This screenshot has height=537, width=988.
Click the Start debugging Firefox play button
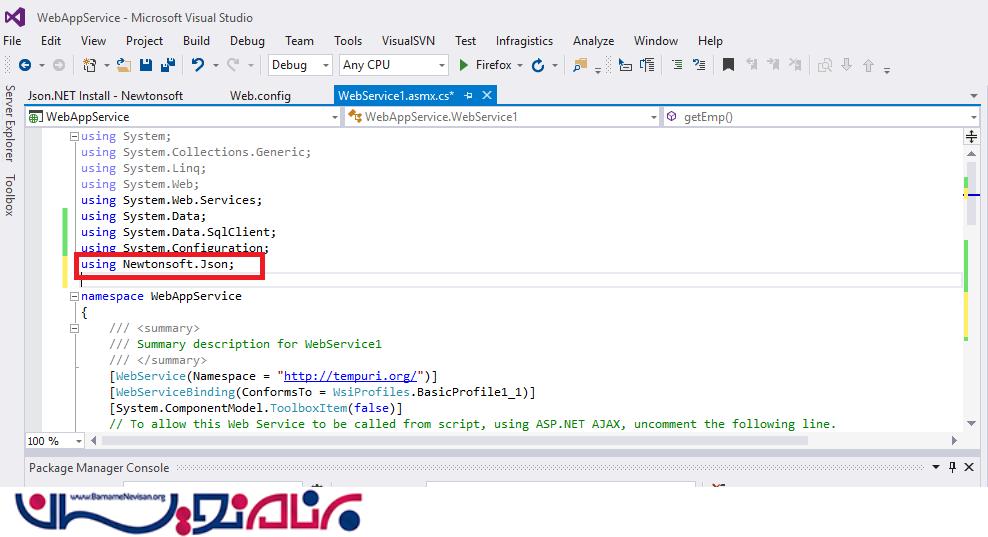click(464, 65)
